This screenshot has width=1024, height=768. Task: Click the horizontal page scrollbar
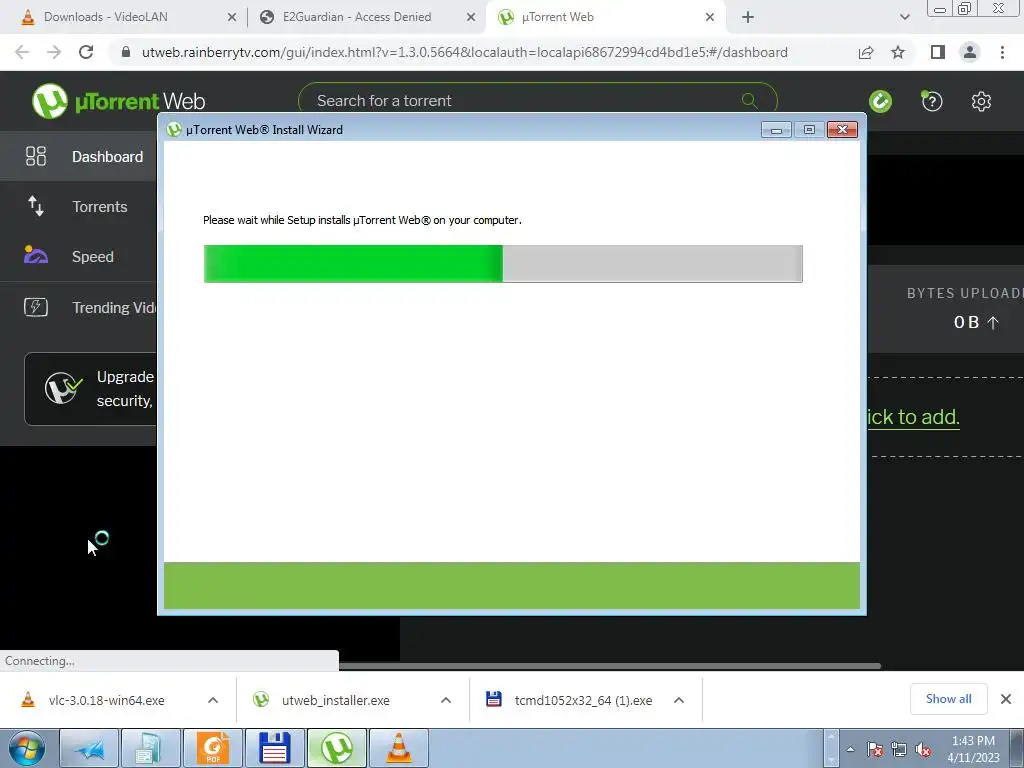click(x=610, y=666)
